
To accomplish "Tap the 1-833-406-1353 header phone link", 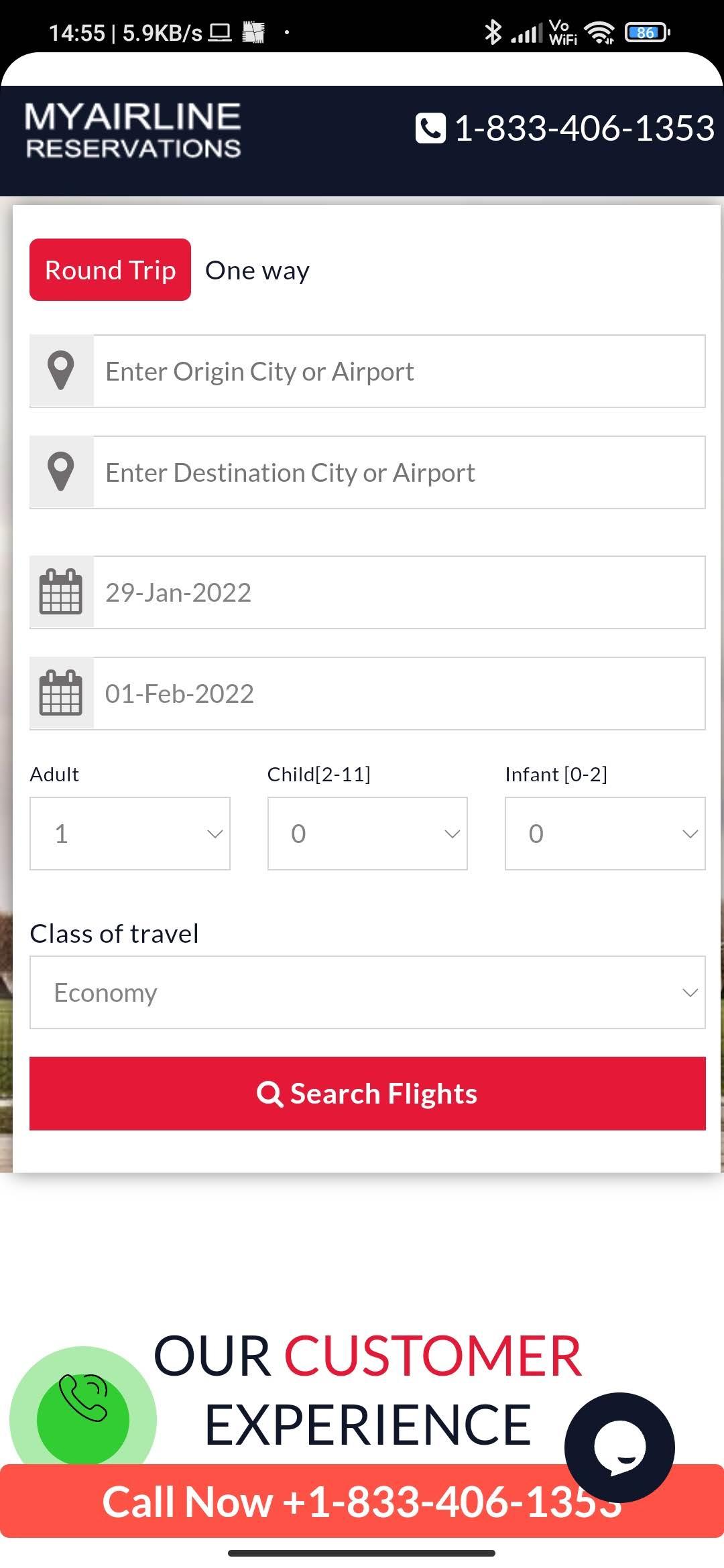I will point(585,128).
